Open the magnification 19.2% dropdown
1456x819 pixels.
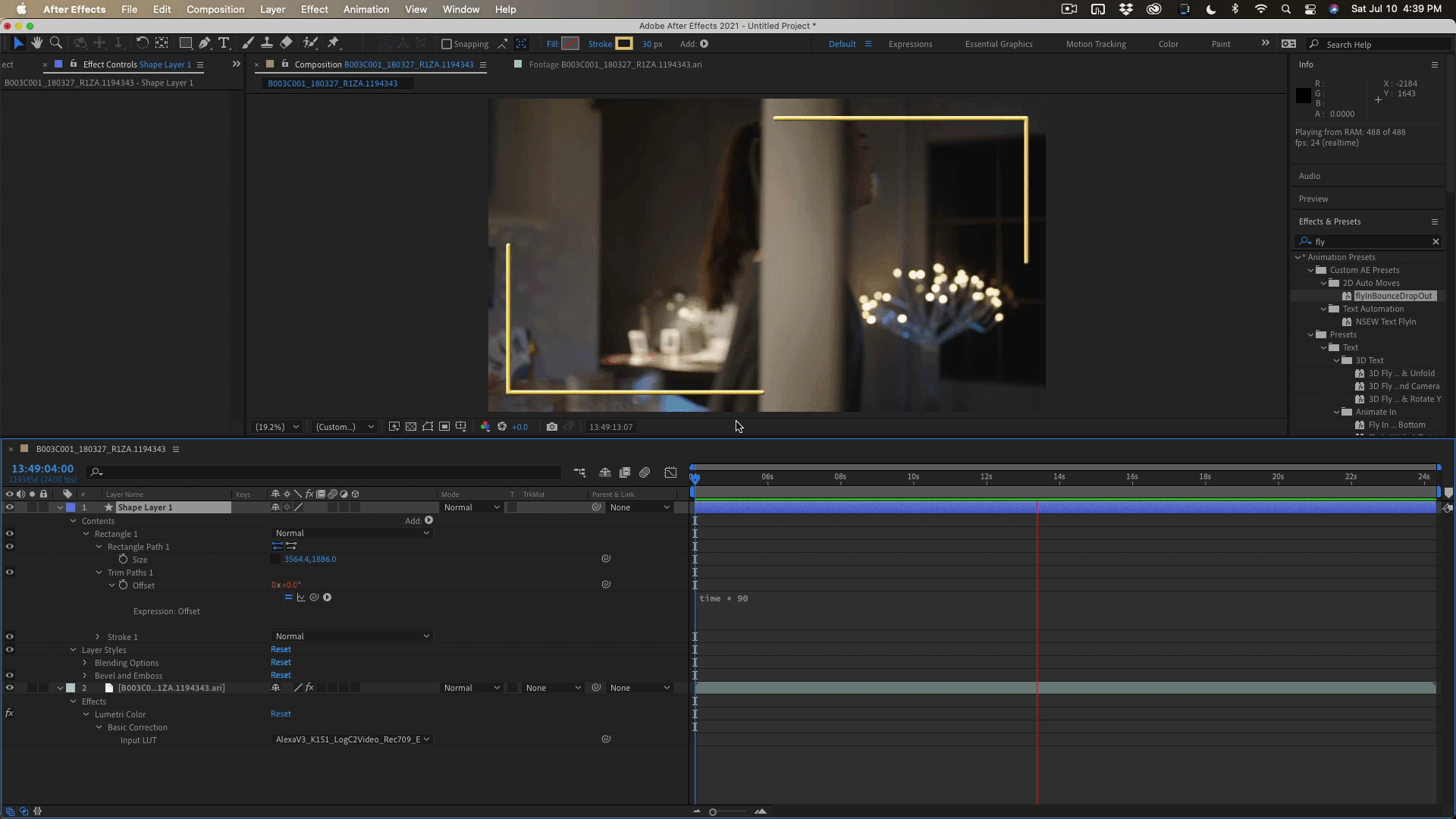click(x=277, y=427)
